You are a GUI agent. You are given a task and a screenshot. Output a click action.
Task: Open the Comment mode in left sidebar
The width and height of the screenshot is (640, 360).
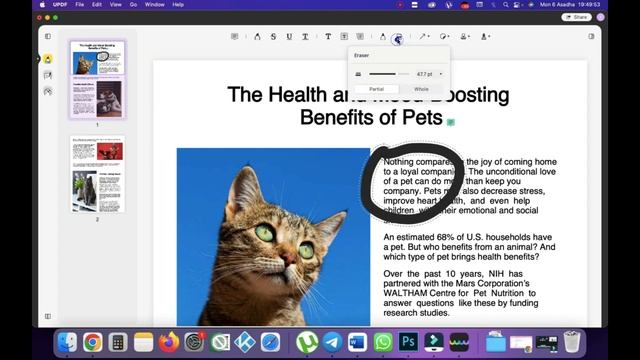(48, 59)
